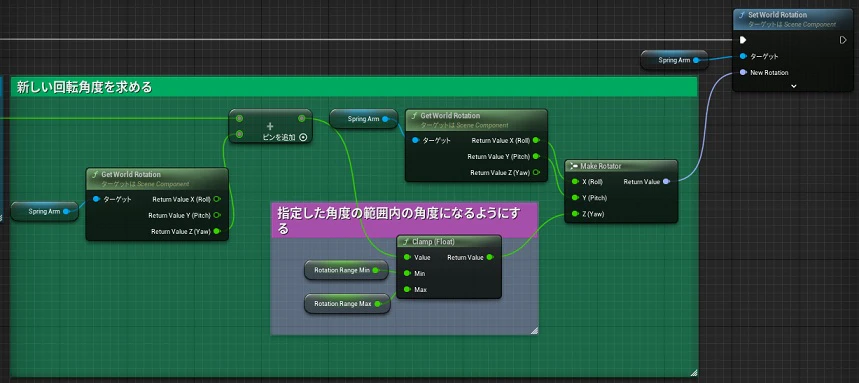This screenshot has width=859, height=383.
Task: Select the Rotation Range Max variable node
Action: point(347,304)
